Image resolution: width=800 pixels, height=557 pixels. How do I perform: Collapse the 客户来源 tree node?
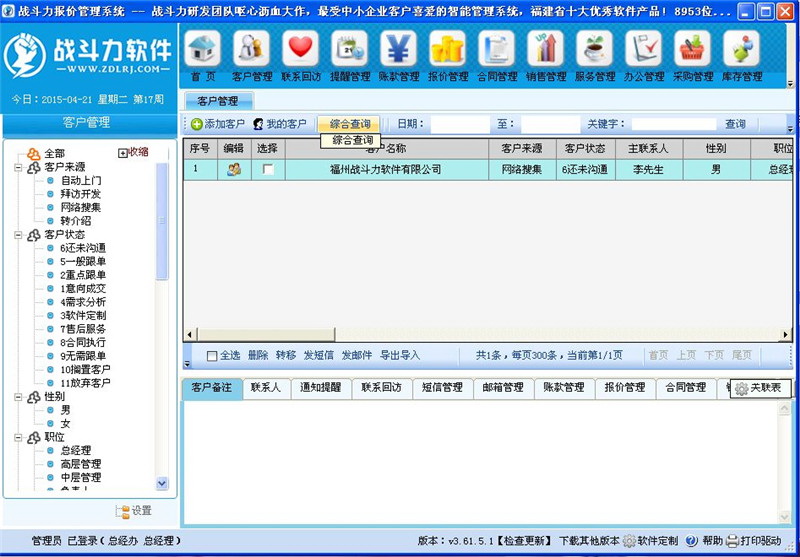18,167
